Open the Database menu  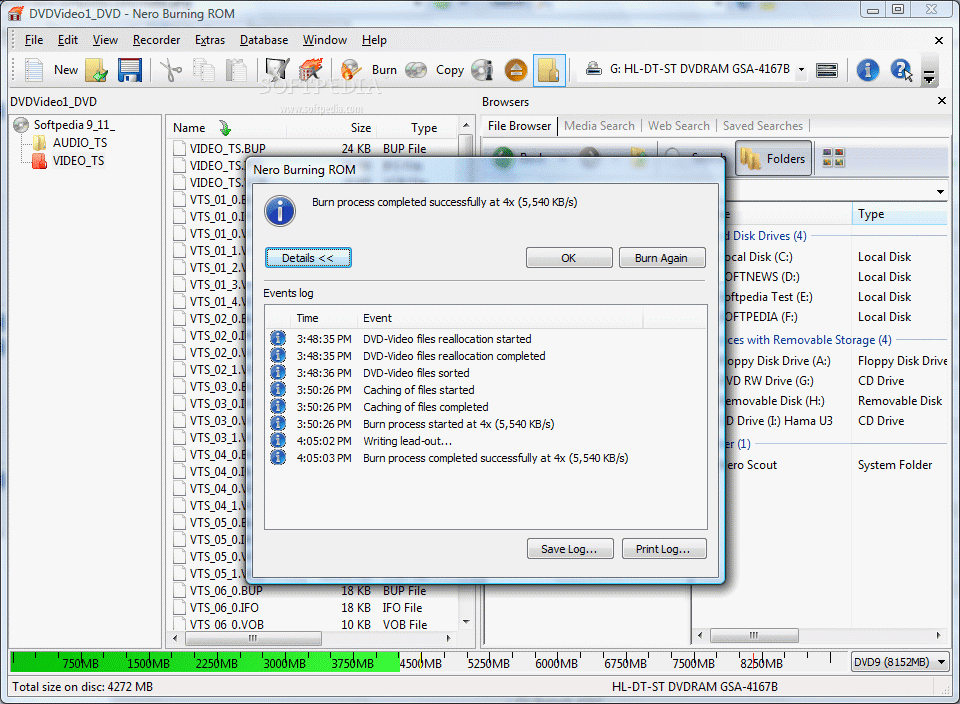[264, 40]
